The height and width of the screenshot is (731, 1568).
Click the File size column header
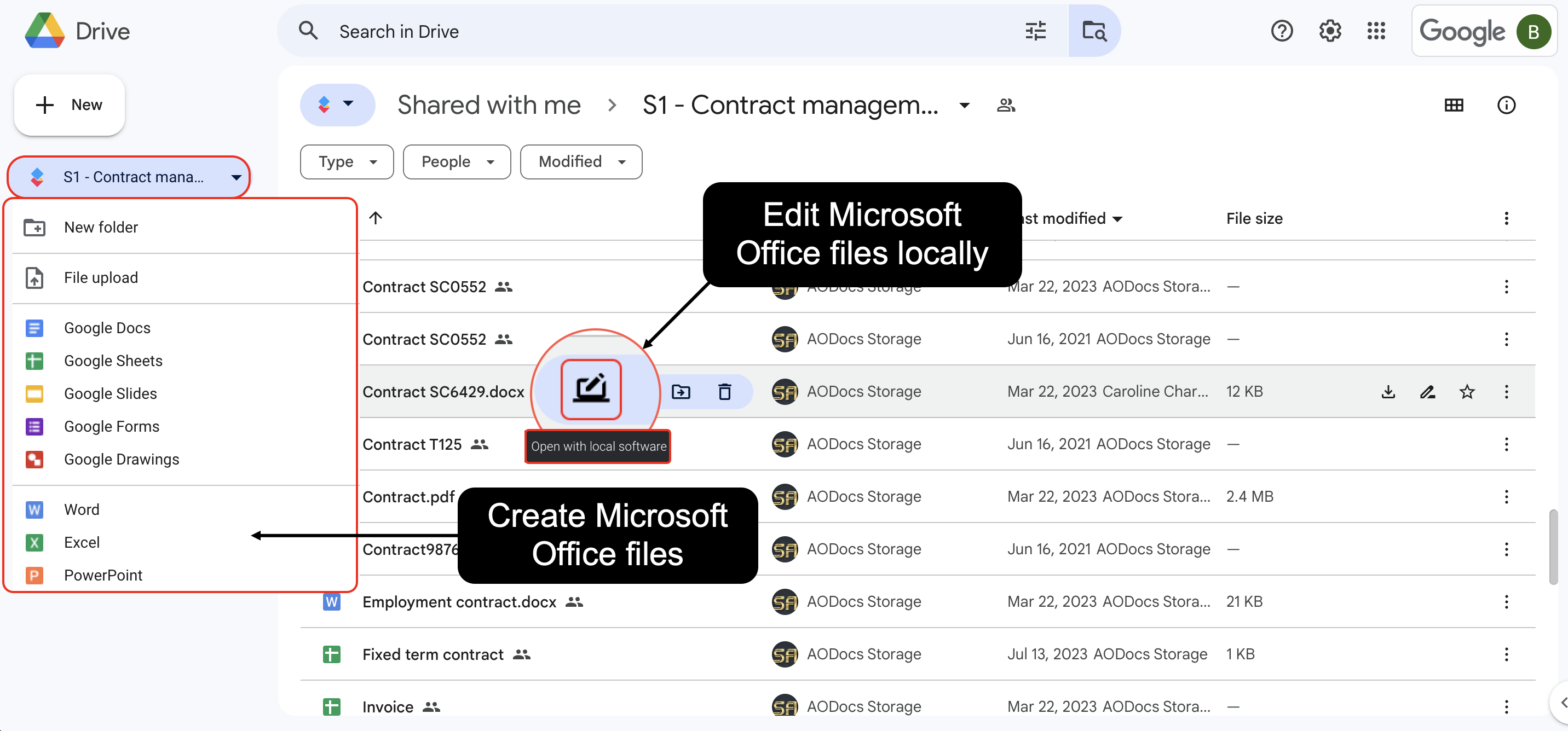click(x=1254, y=219)
